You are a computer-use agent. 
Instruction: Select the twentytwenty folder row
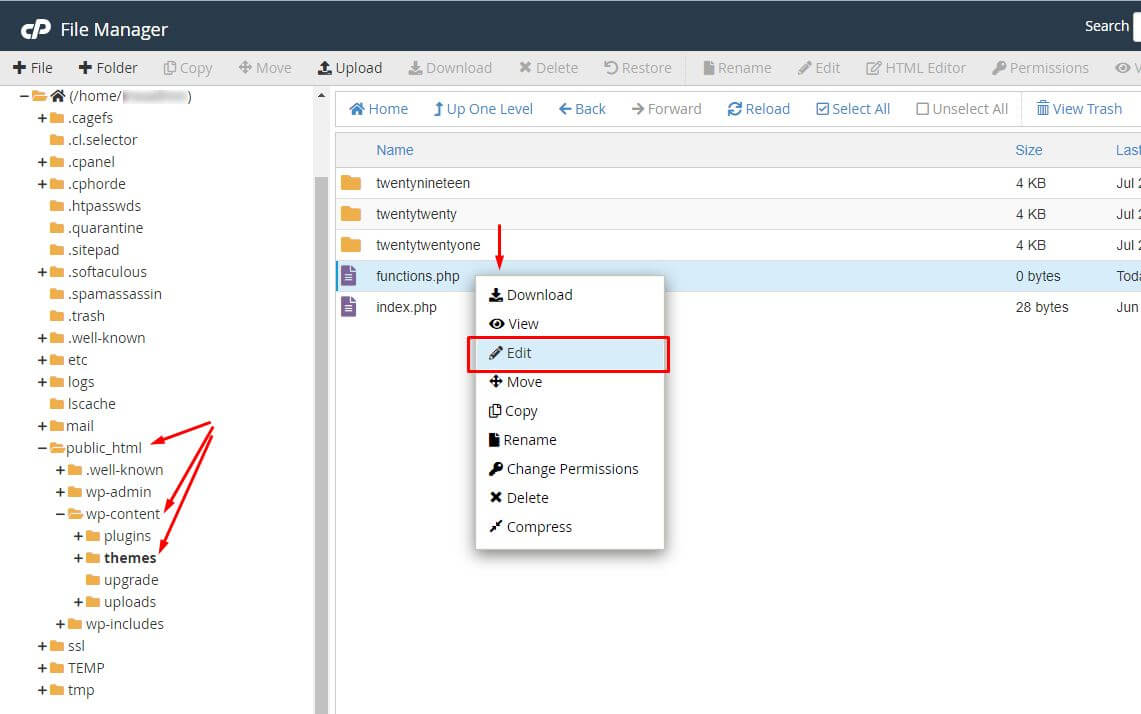click(738, 214)
